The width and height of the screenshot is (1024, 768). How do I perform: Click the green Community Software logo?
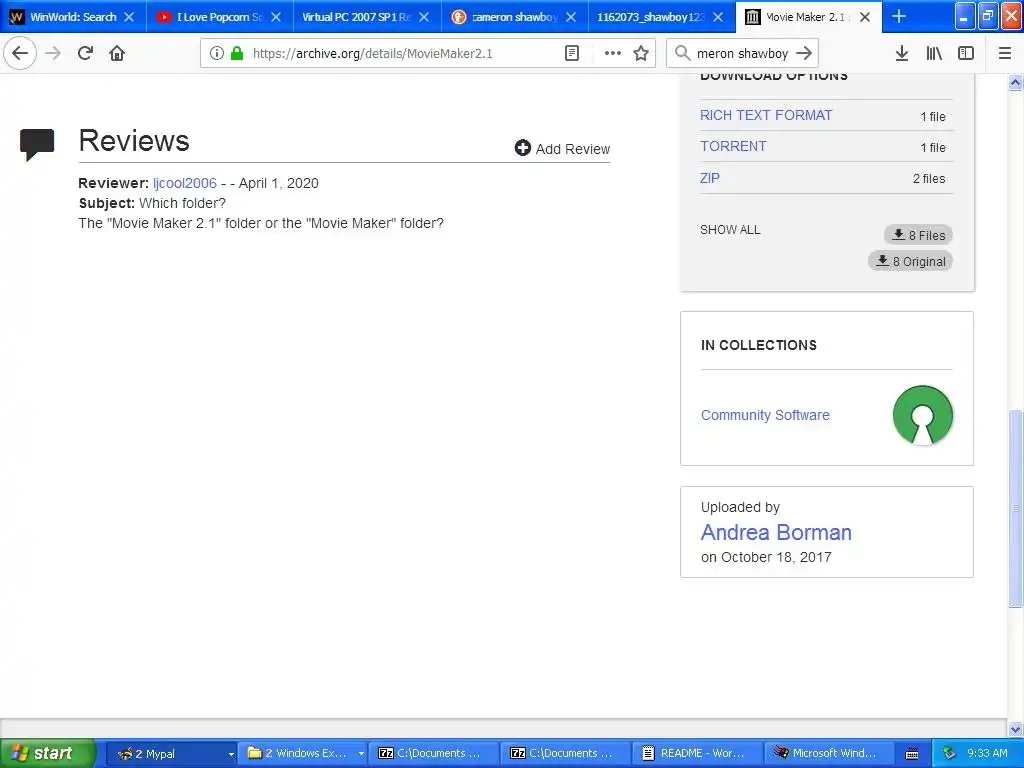pos(922,415)
